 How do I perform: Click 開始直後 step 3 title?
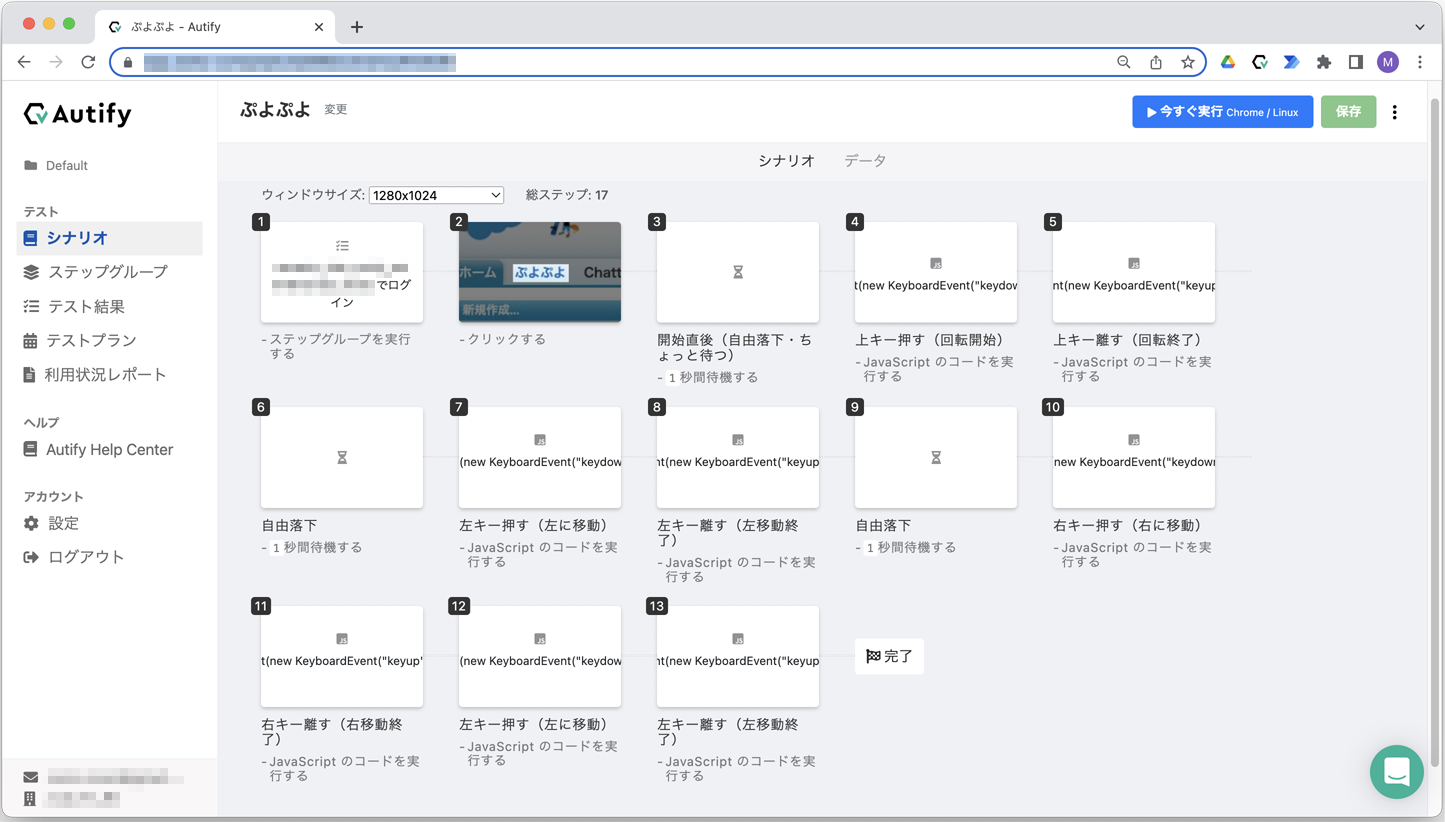coord(735,347)
